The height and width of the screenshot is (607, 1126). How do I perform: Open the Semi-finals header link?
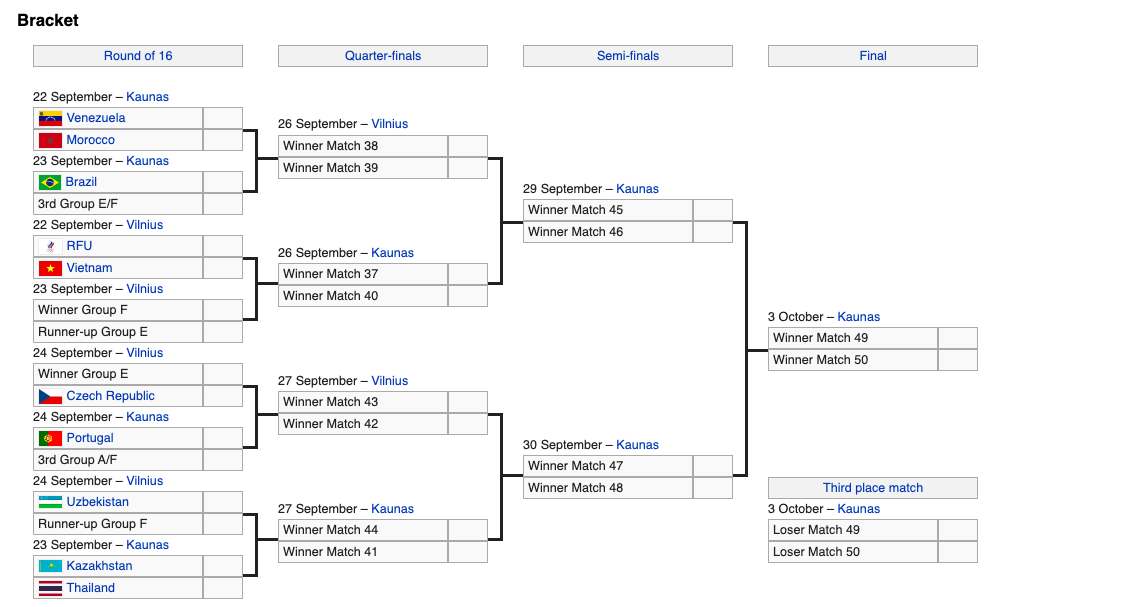point(628,56)
